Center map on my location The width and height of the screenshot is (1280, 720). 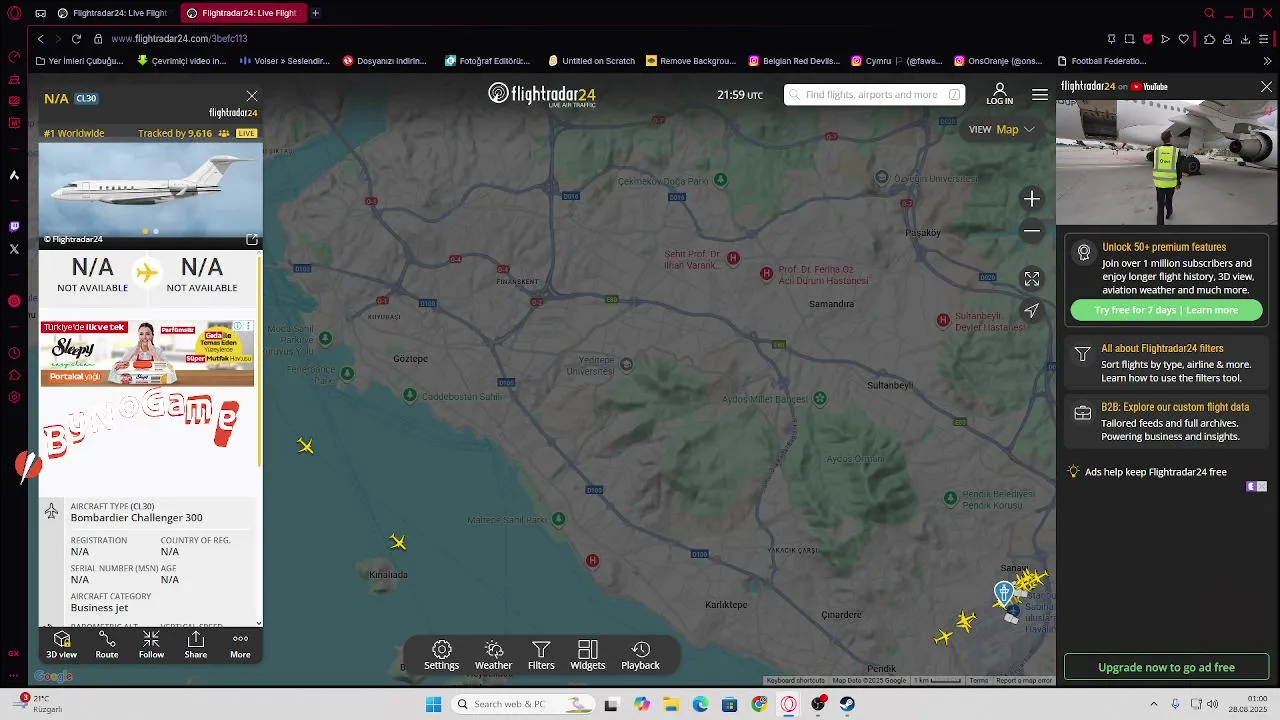(x=1032, y=310)
